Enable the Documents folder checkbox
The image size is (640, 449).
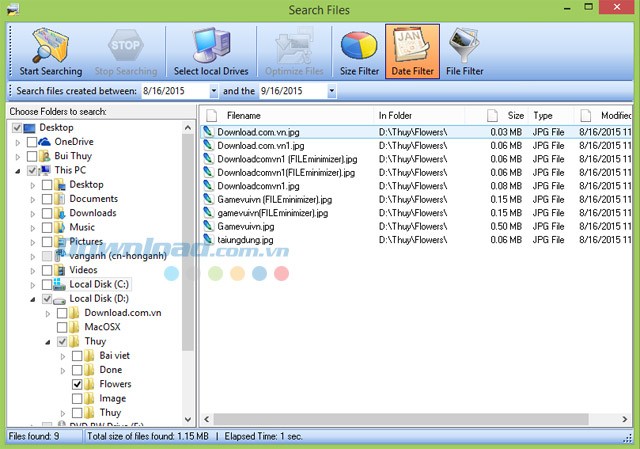(x=47, y=199)
